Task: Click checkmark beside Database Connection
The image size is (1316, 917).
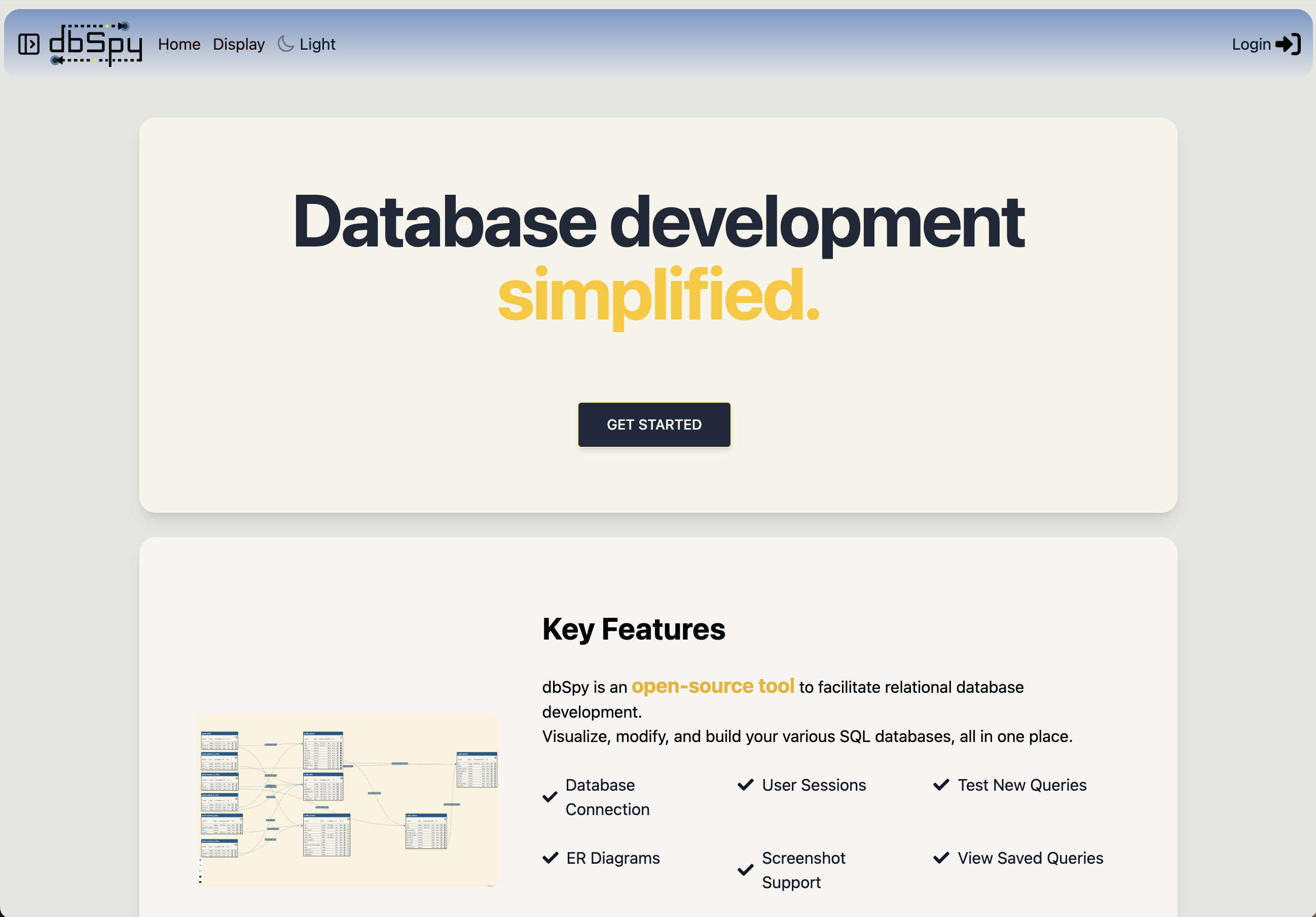Action: pos(550,797)
